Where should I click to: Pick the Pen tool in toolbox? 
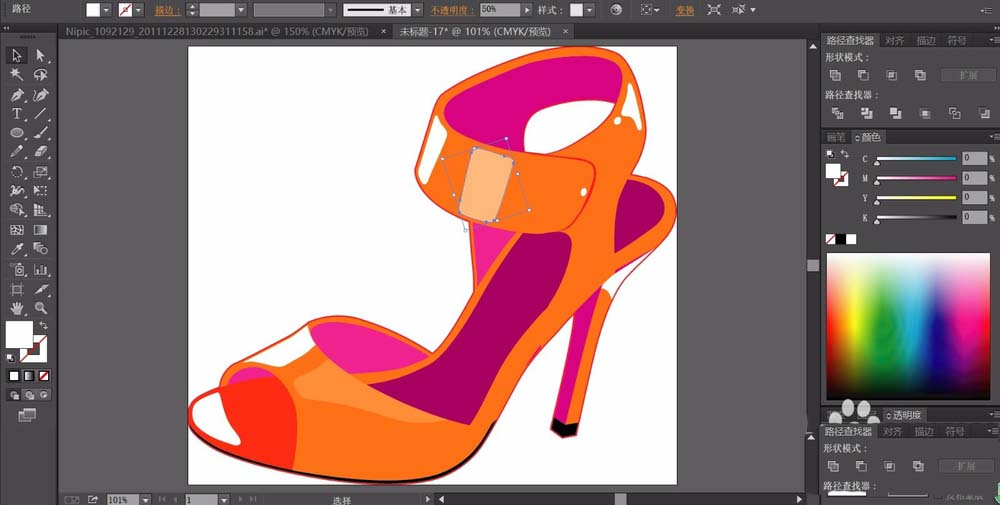[x=17, y=95]
